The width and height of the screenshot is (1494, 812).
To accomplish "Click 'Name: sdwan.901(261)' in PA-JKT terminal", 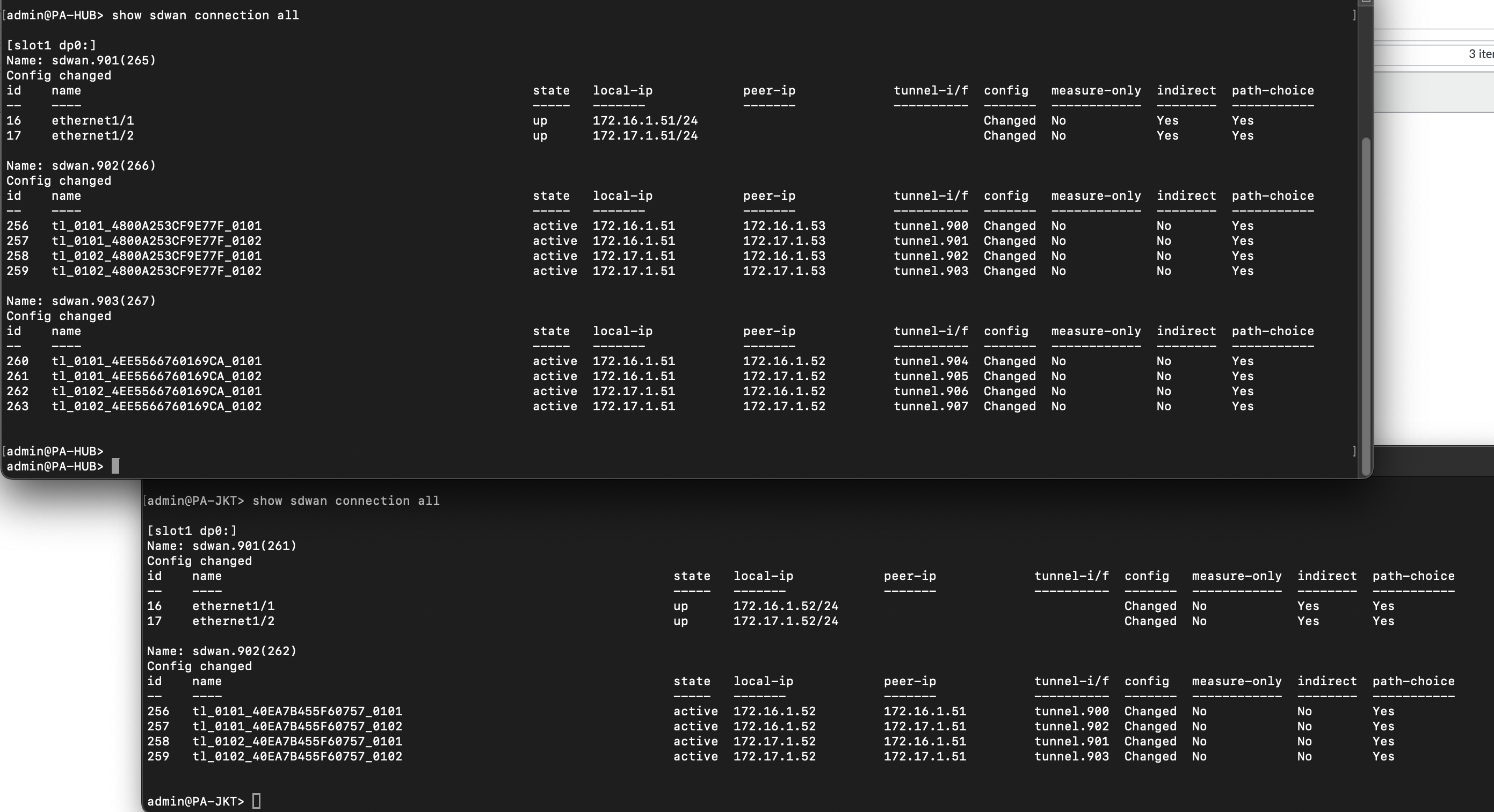I will 222,546.
